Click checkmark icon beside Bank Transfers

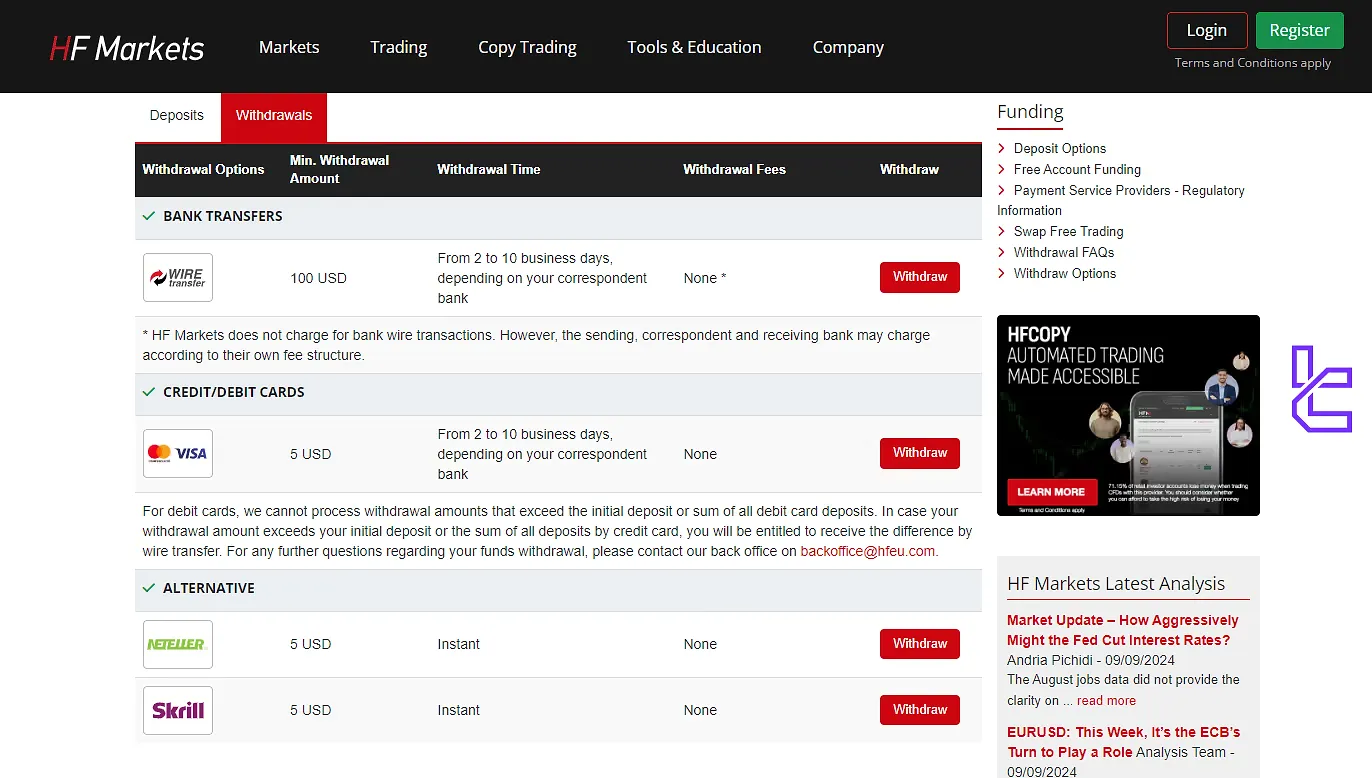click(x=149, y=216)
